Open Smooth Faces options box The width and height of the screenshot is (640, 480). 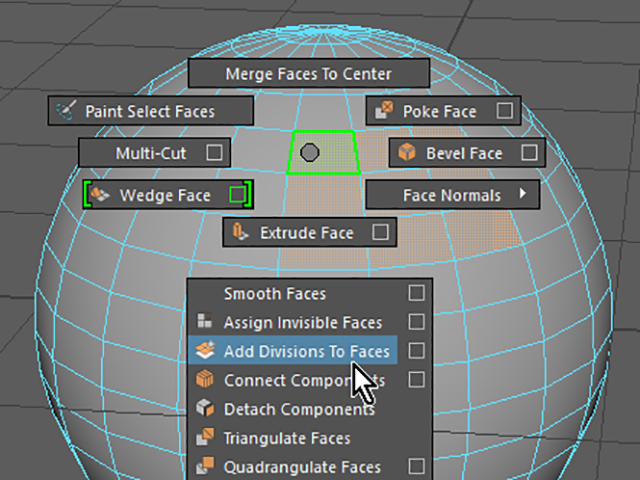coord(416,293)
